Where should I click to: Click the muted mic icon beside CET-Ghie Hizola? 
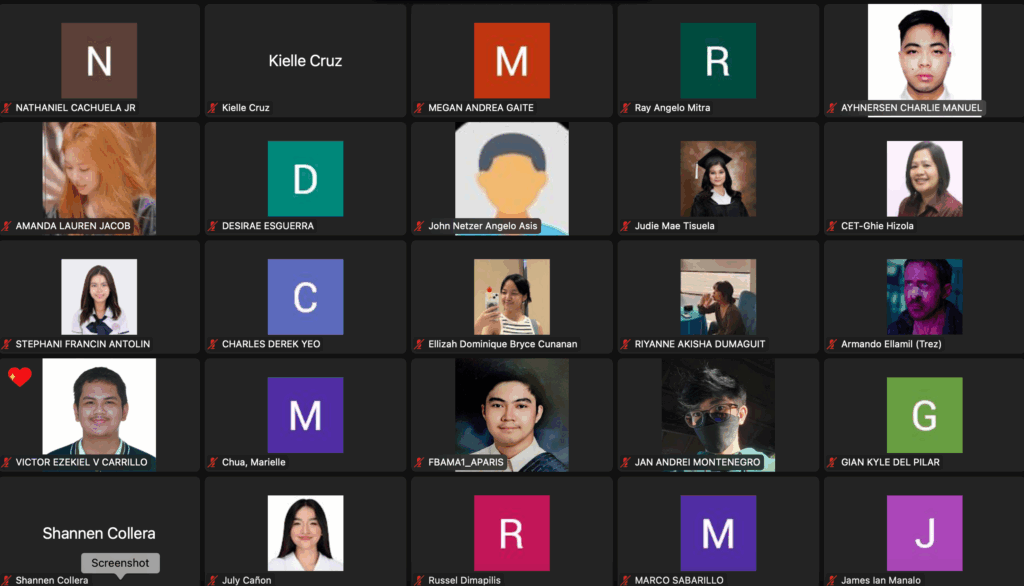pyautogui.click(x=832, y=226)
